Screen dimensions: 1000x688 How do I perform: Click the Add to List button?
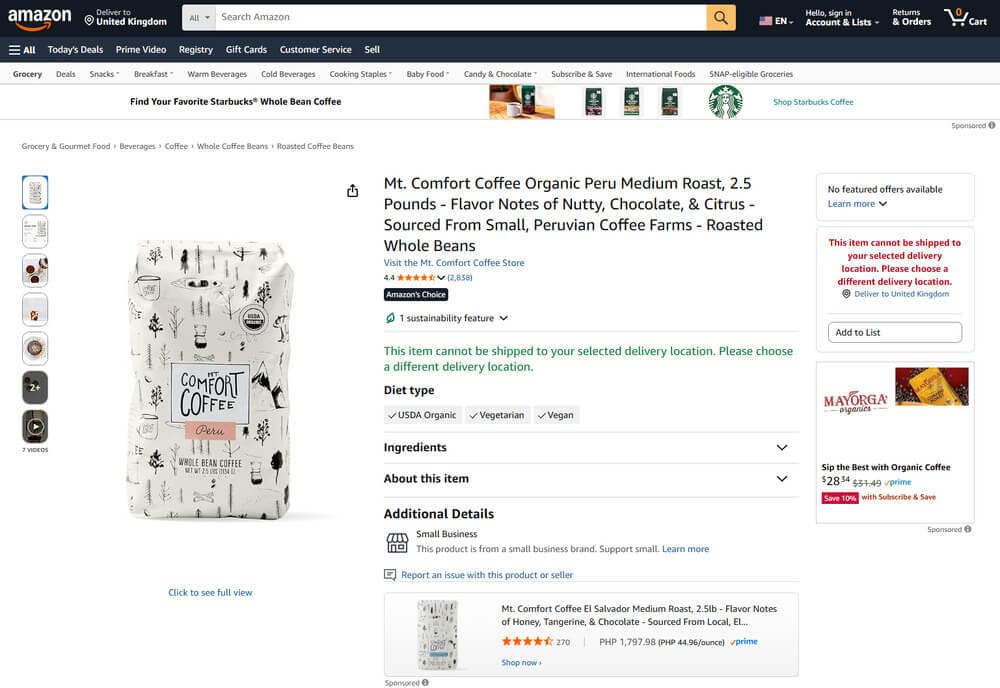[894, 332]
